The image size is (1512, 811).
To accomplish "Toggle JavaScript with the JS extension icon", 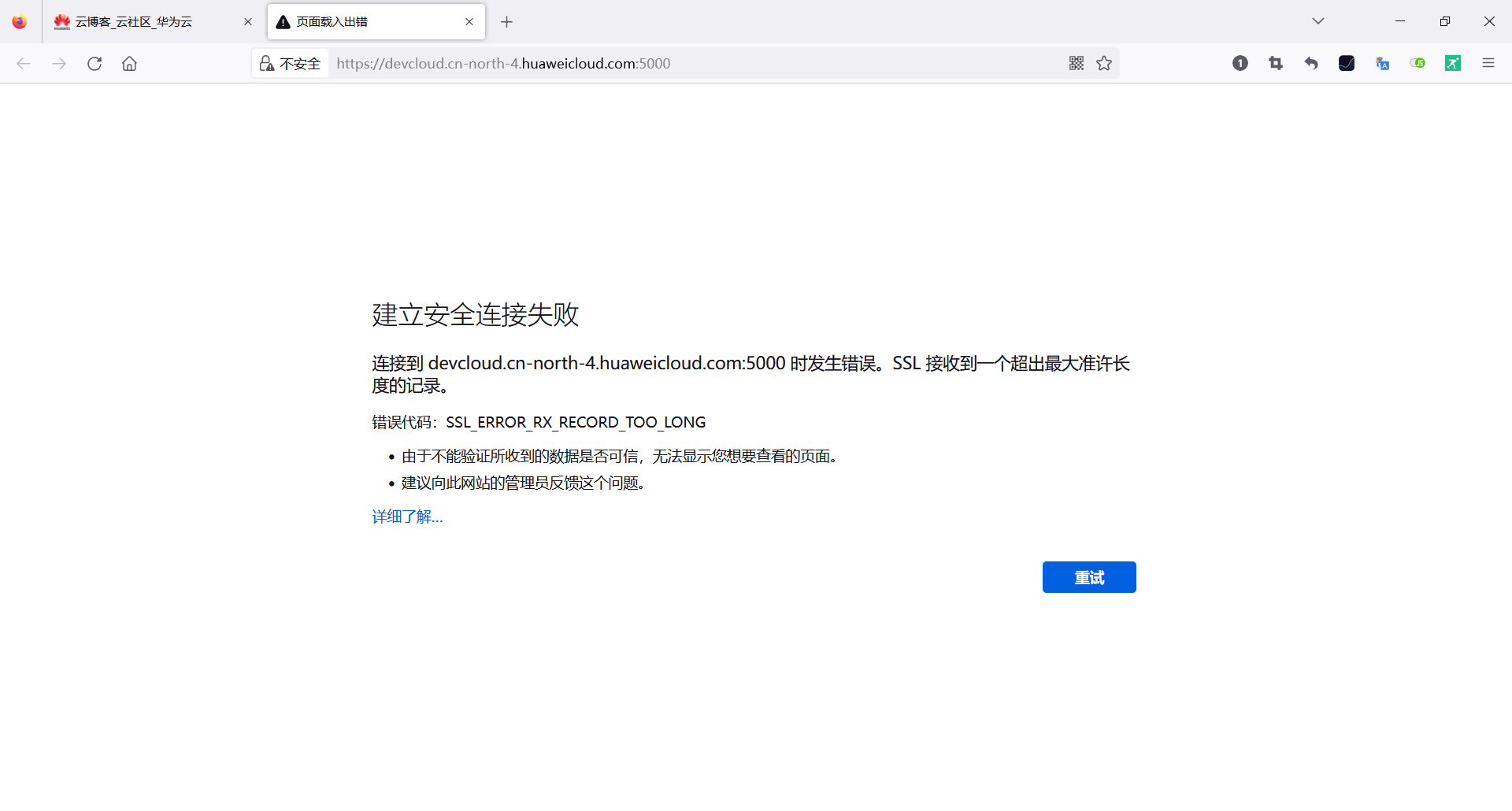I will click(x=1417, y=63).
